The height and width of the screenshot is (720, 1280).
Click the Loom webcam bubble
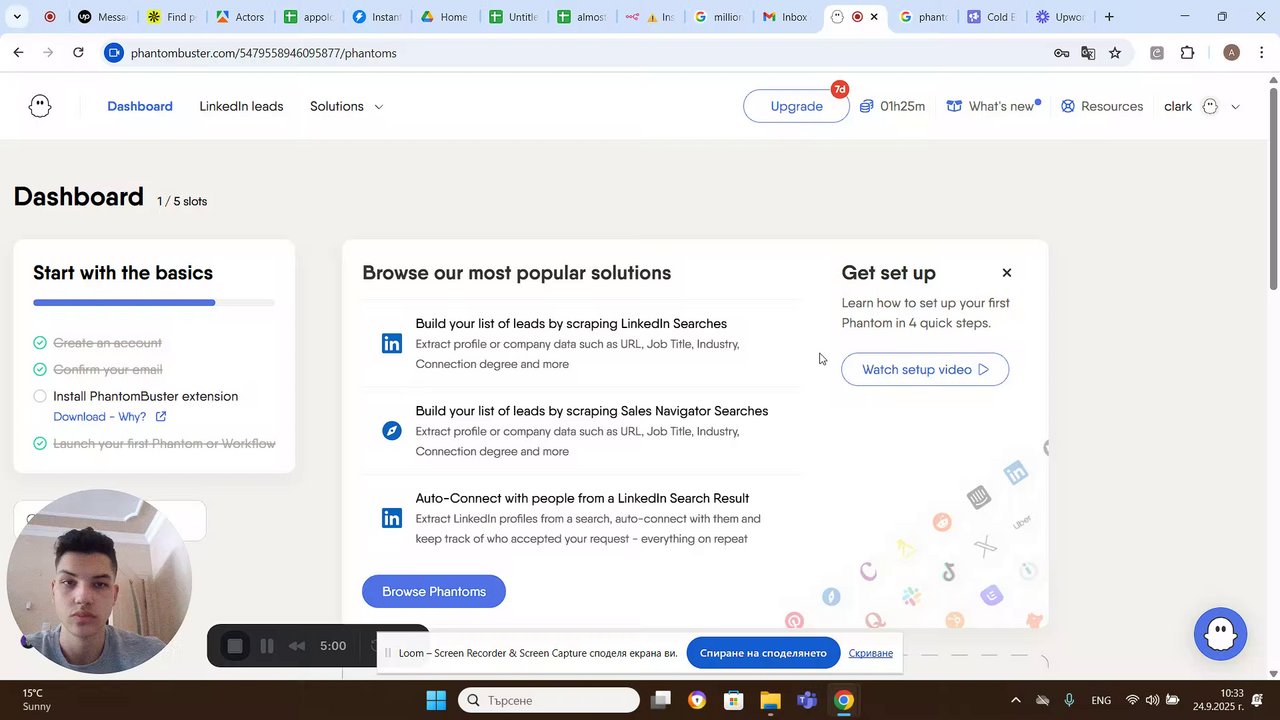click(98, 581)
